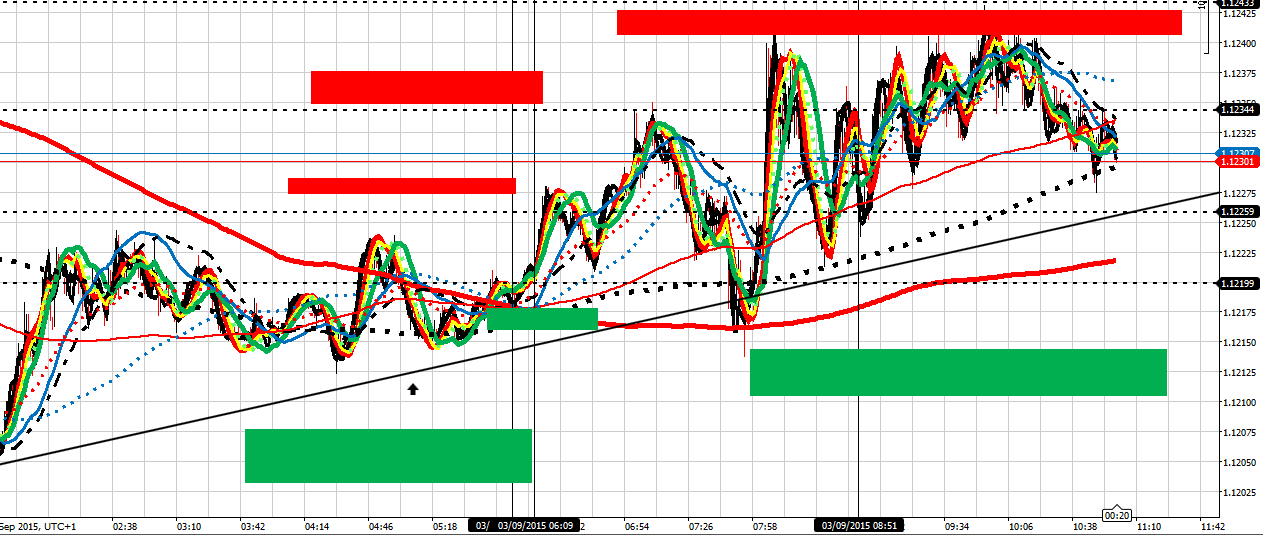Select the green rectangle near 1.12050 level
Screen dimensions: 1263x535
[x=388, y=456]
